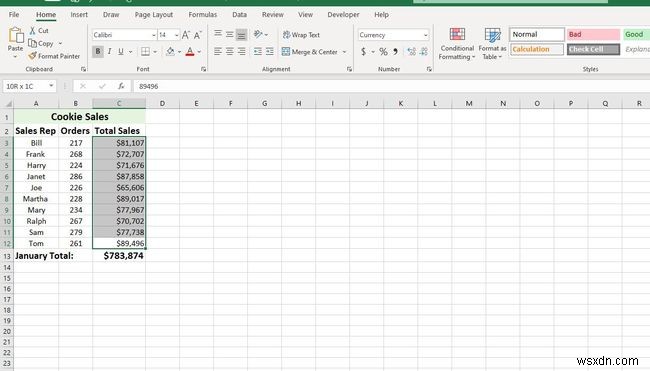Click the red Font Color A
This screenshot has height=371, width=650.
tap(190, 51)
